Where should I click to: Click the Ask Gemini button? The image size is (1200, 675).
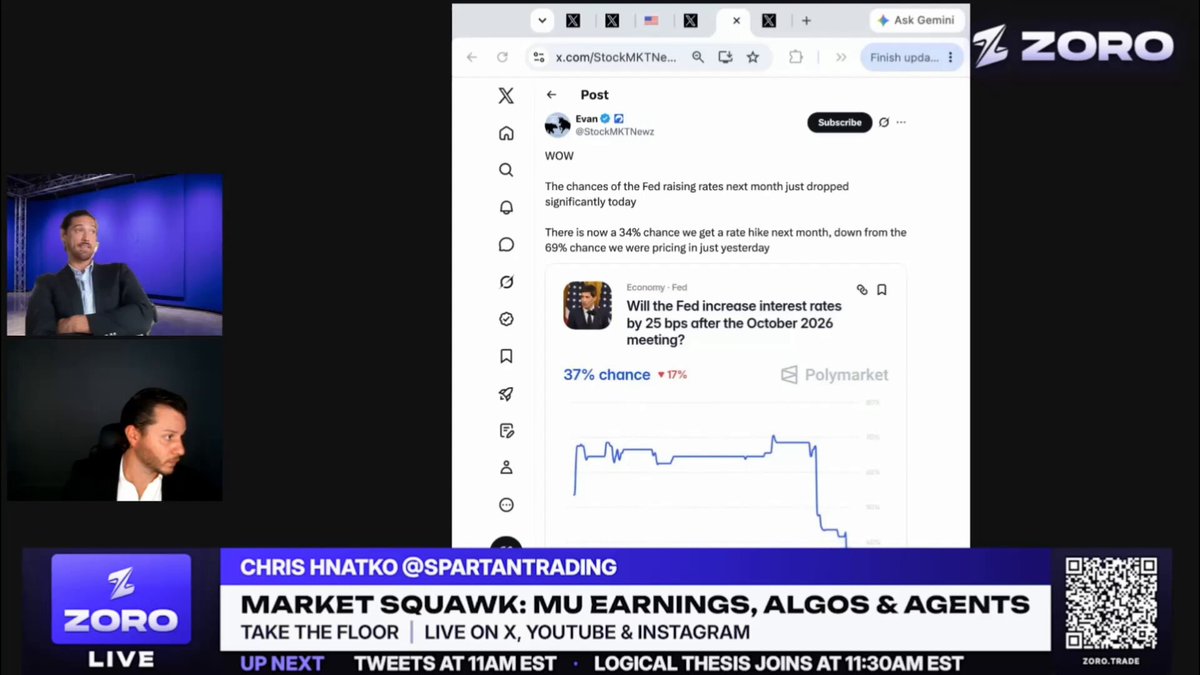click(917, 20)
